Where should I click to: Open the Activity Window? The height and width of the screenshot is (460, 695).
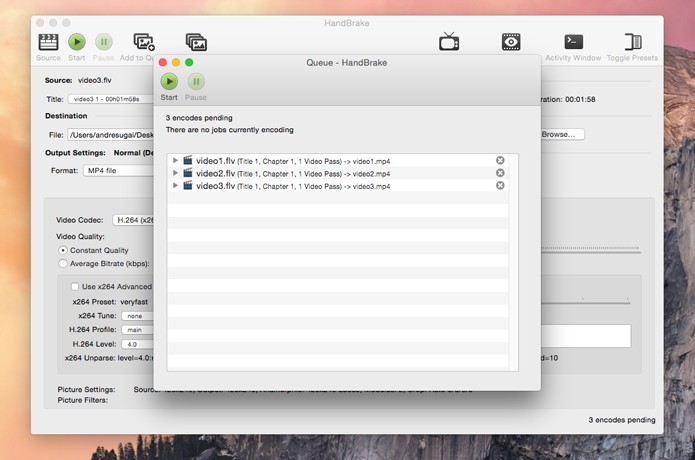(x=573, y=47)
